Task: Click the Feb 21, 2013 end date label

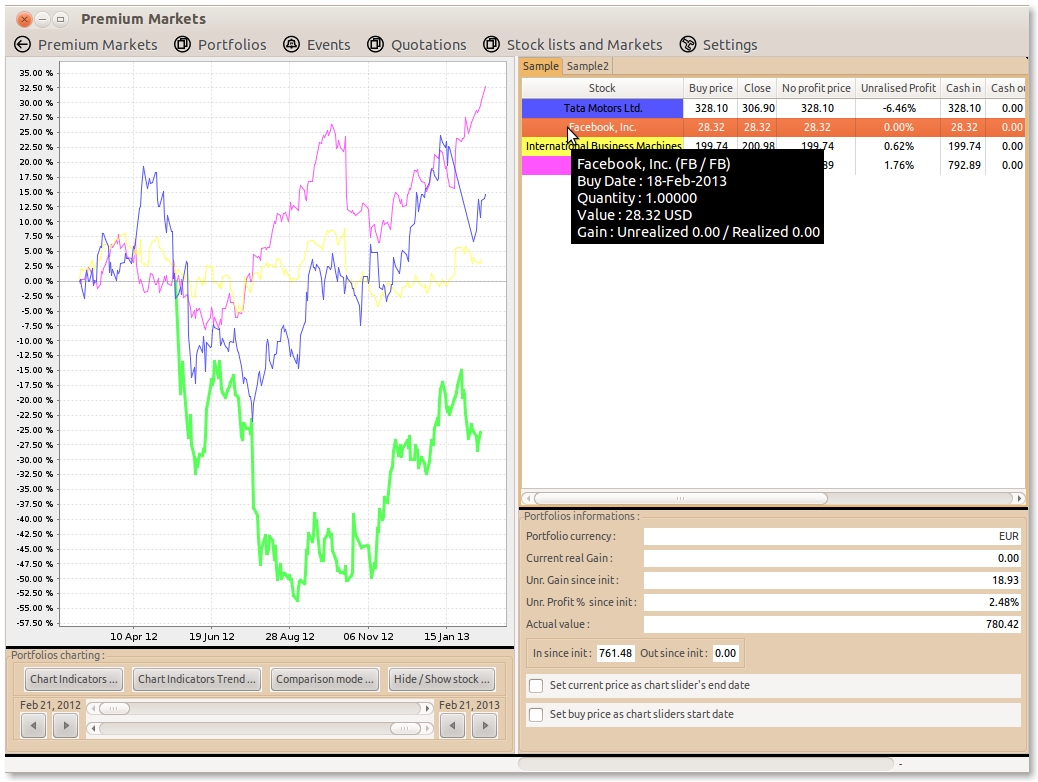Action: pyautogui.click(x=469, y=705)
